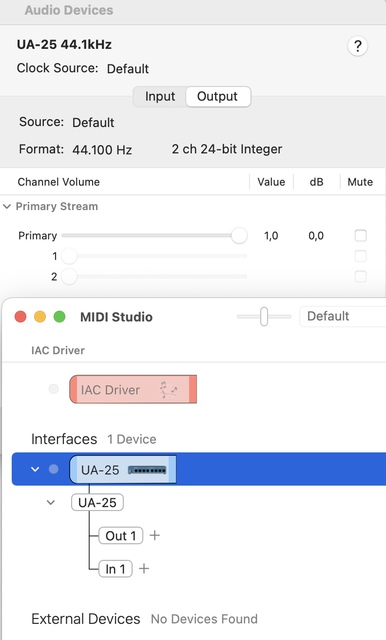
Task: Mute the Primary channel checkbox
Action: [x=360, y=236]
